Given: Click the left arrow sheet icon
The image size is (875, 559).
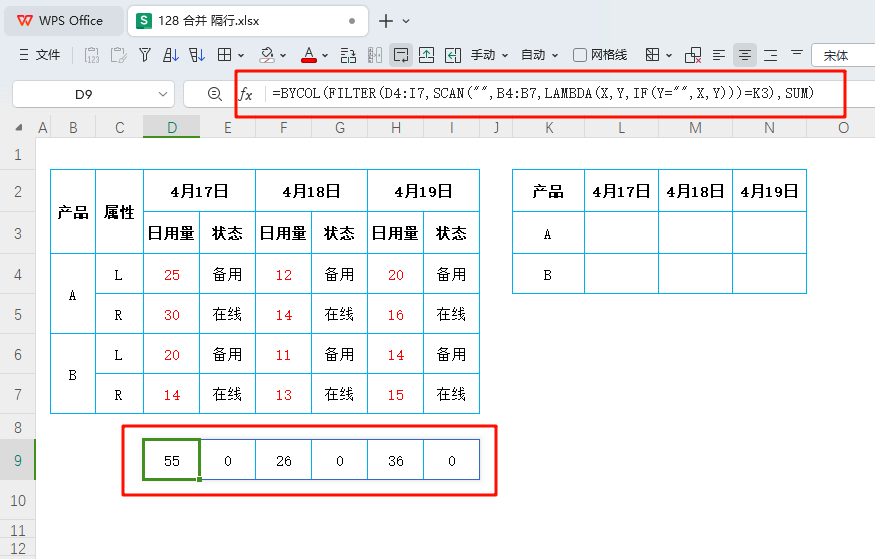Looking at the screenshot, I should tap(453, 55).
